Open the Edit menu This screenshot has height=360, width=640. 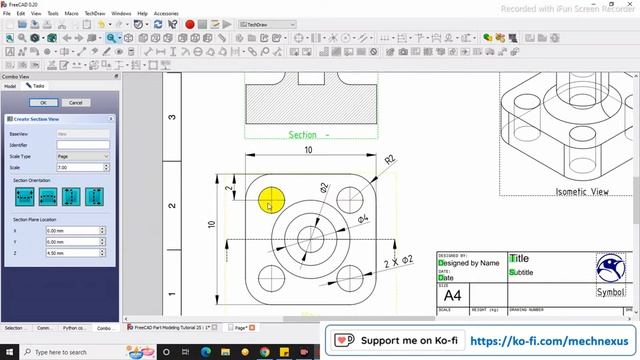point(20,13)
